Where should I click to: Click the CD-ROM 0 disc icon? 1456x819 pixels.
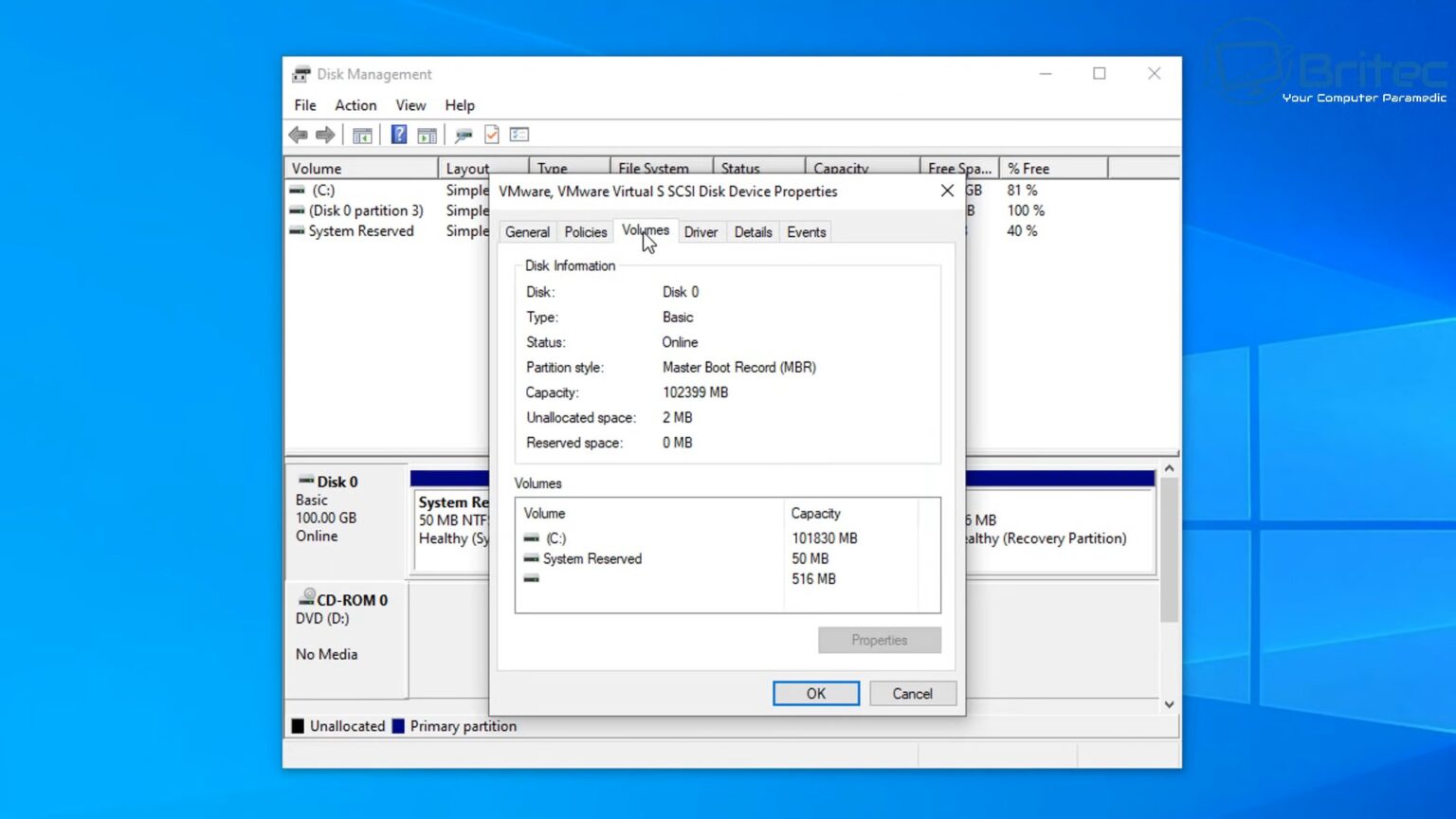[x=306, y=597]
